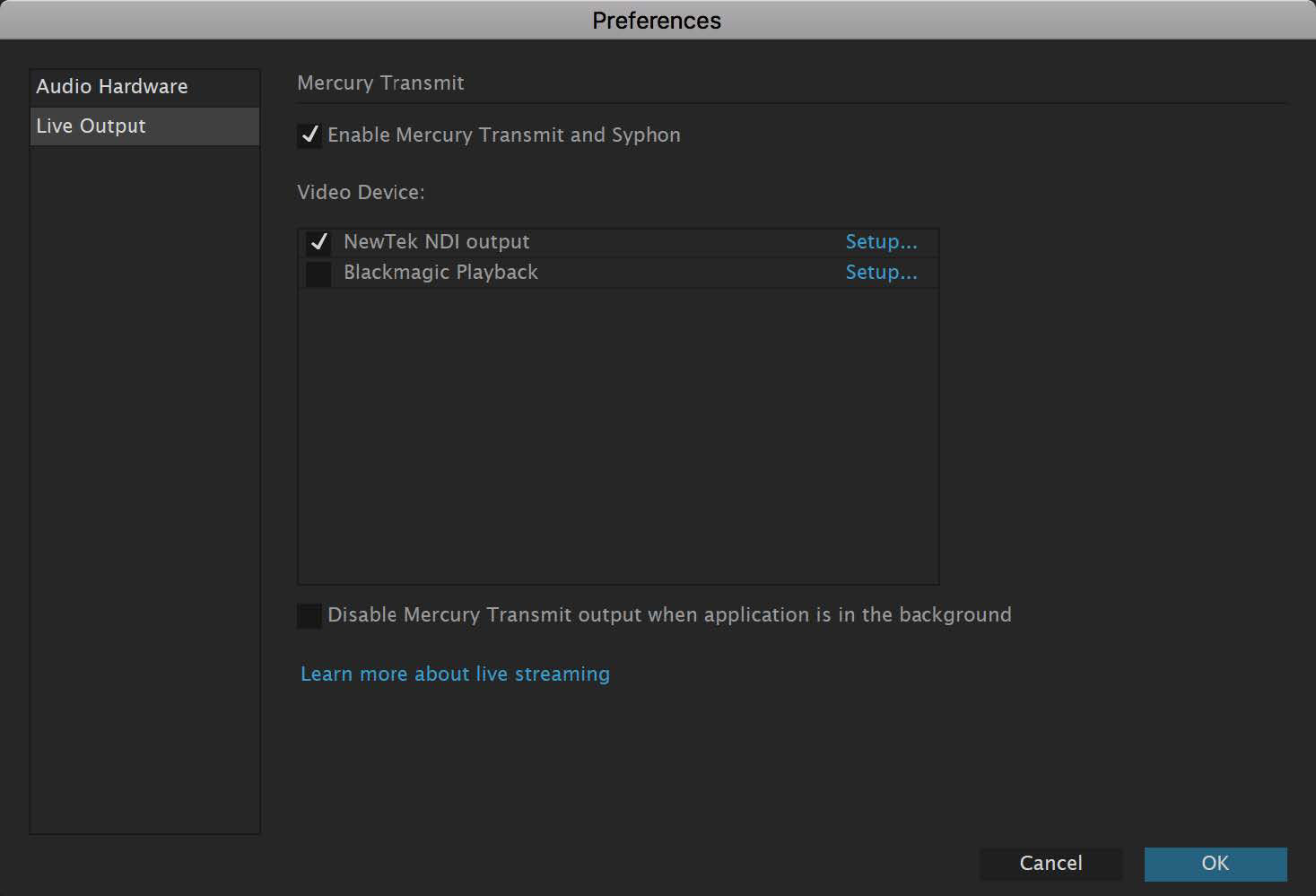Enable the Blackmagic Playback checkbox
This screenshot has height=896, width=1316.
(x=318, y=273)
